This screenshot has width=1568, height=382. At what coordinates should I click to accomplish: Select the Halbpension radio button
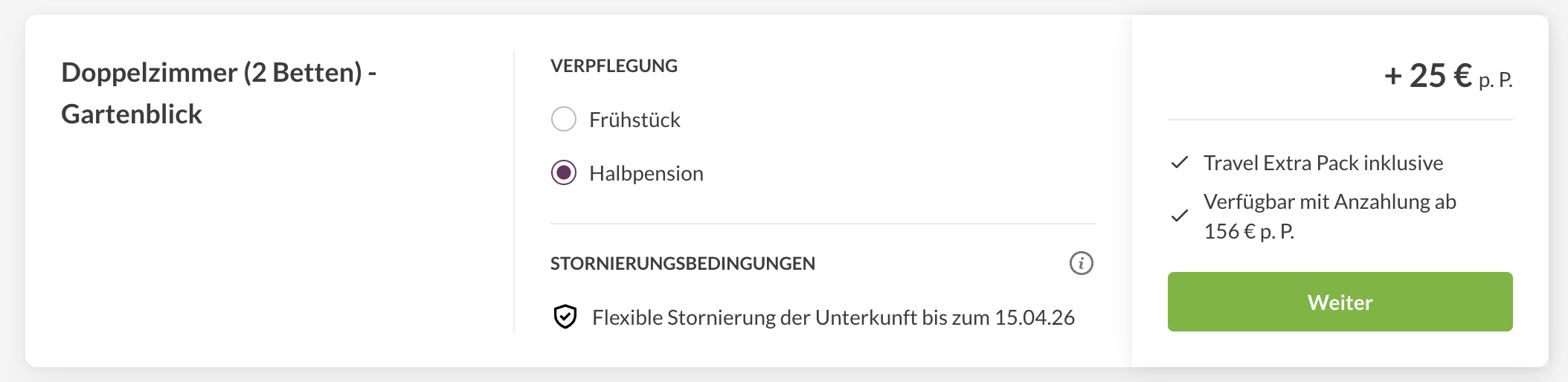[564, 173]
